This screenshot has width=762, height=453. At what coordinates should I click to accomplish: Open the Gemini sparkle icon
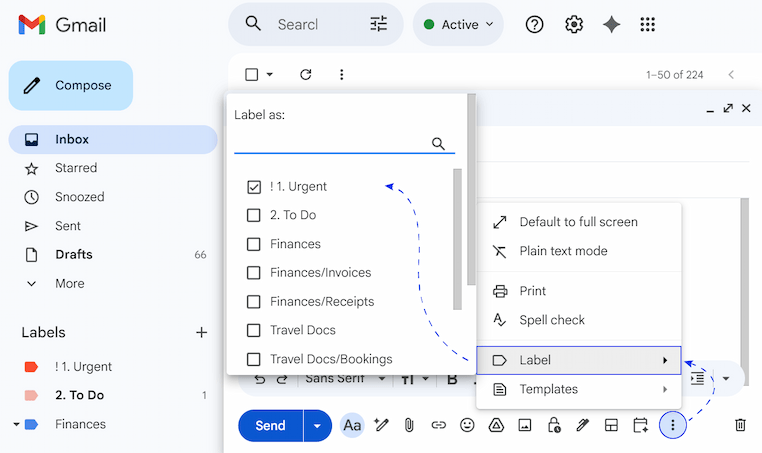pyautogui.click(x=611, y=24)
